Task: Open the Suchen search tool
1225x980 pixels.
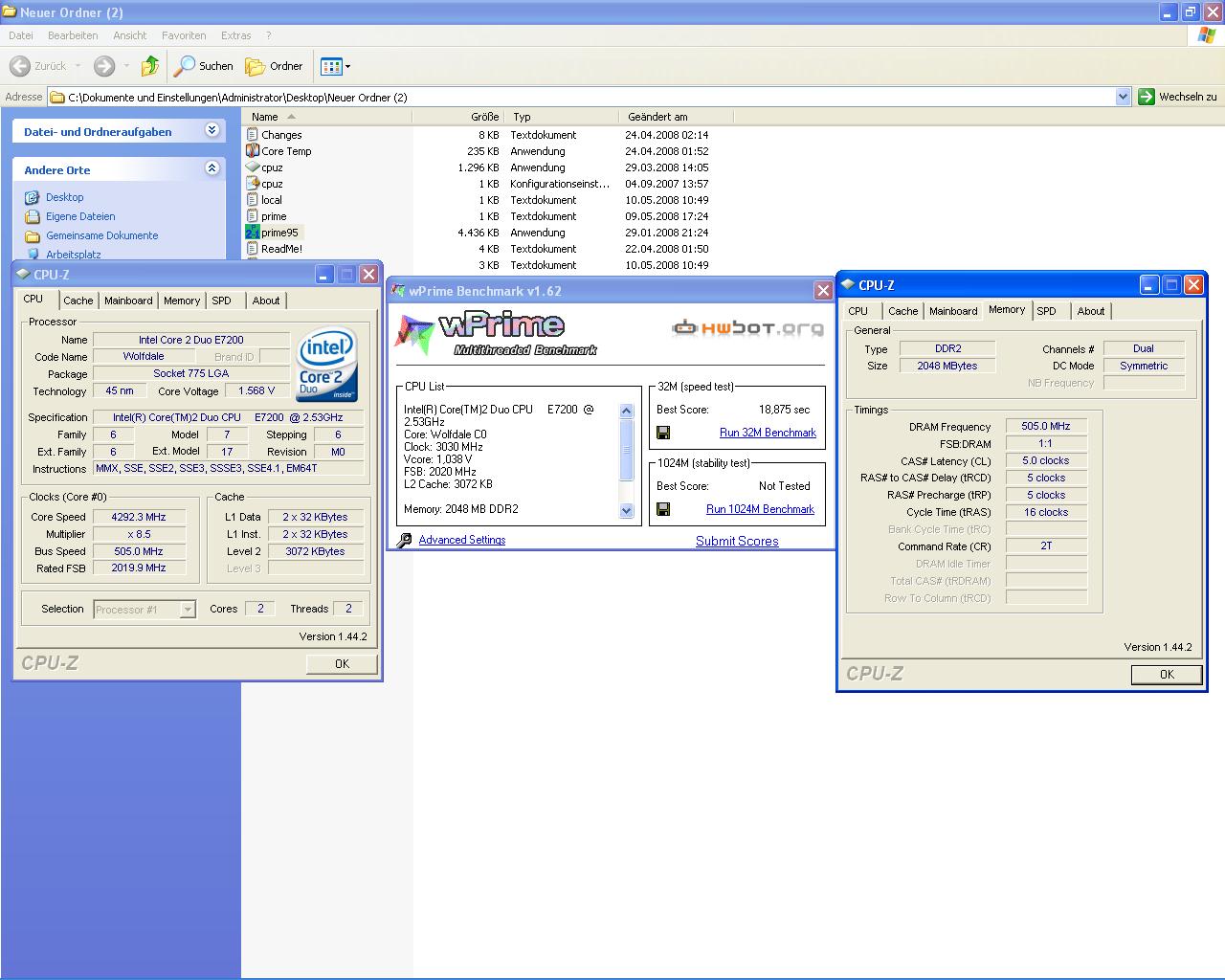Action: pyautogui.click(x=204, y=66)
